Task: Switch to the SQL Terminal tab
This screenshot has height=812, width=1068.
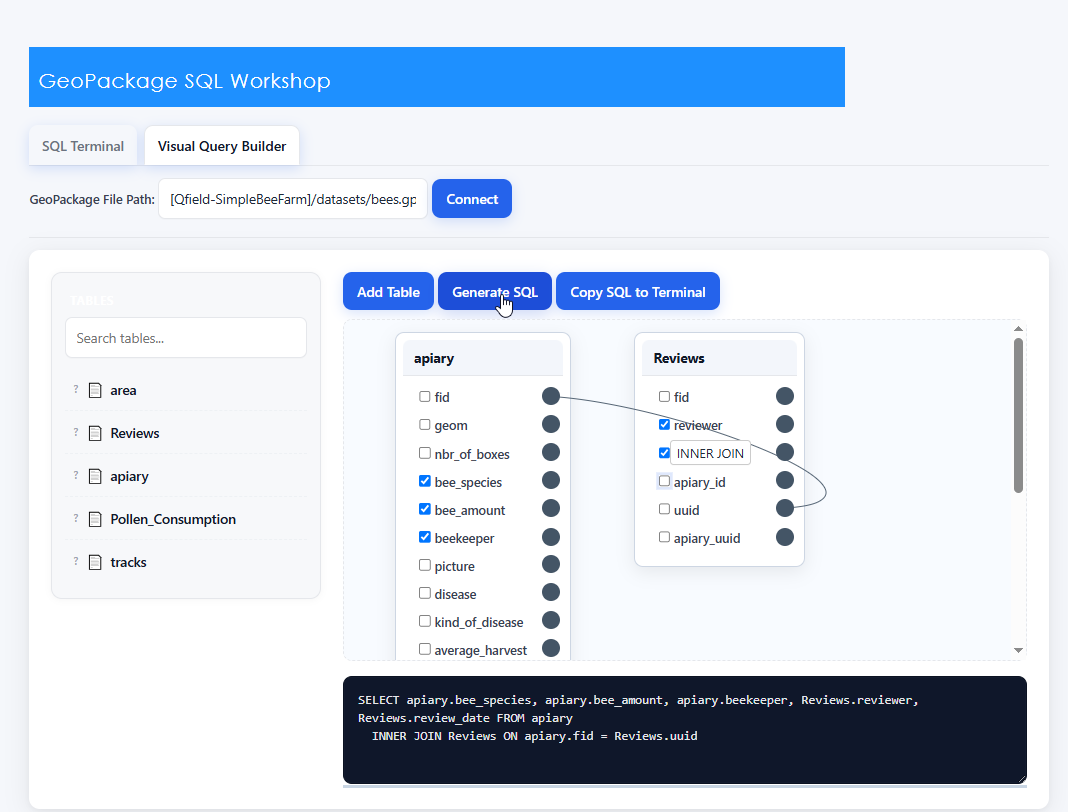Action: coord(83,146)
